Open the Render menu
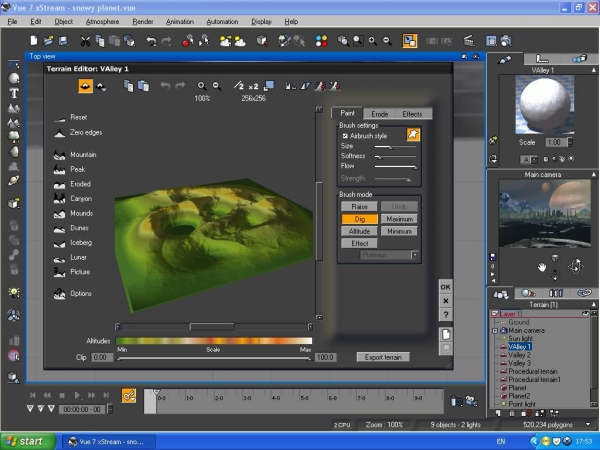Image resolution: width=600 pixels, height=450 pixels. point(143,21)
